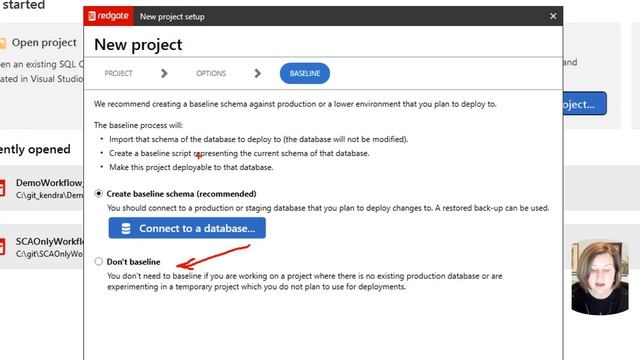Click 'Make this project deployable' bullet text
The width and height of the screenshot is (640, 360).
pos(191,167)
